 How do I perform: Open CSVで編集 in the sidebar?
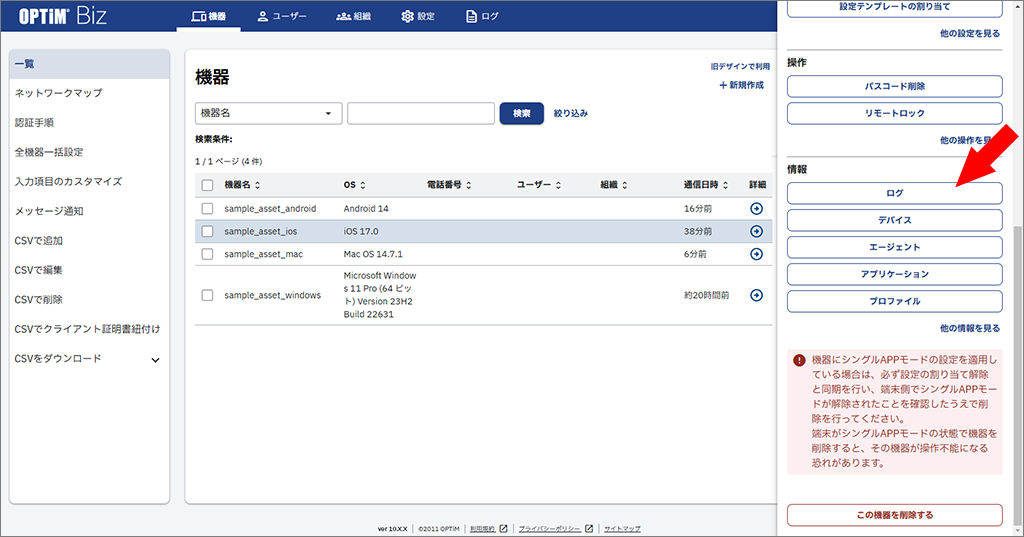(39, 270)
